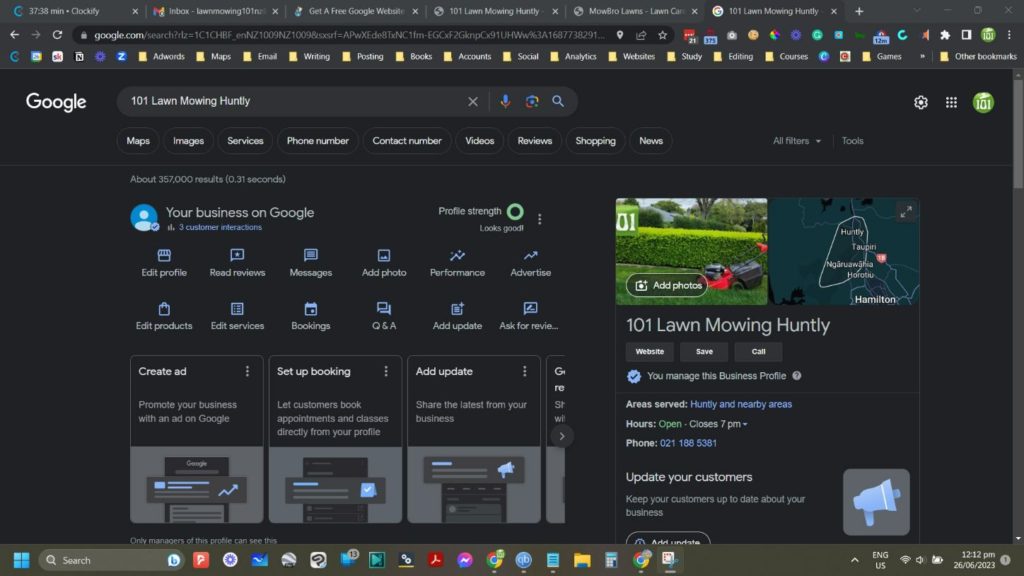This screenshot has height=576, width=1024.
Task: Open a new browser tab
Action: tap(859, 11)
